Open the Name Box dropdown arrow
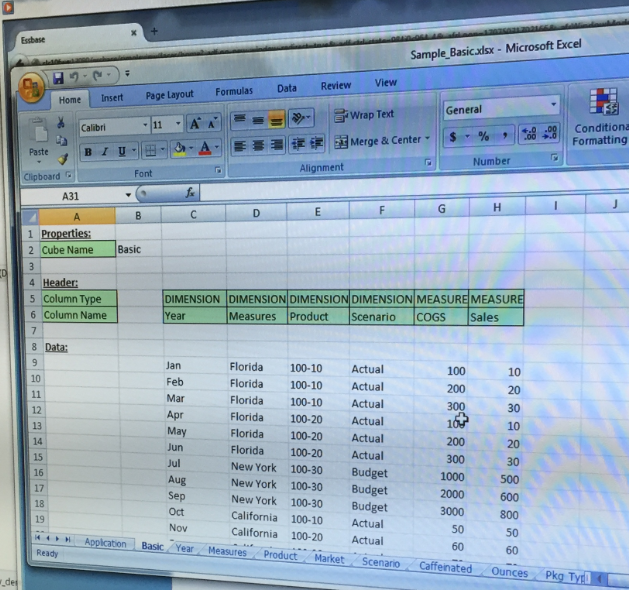The image size is (629, 590). click(x=128, y=195)
